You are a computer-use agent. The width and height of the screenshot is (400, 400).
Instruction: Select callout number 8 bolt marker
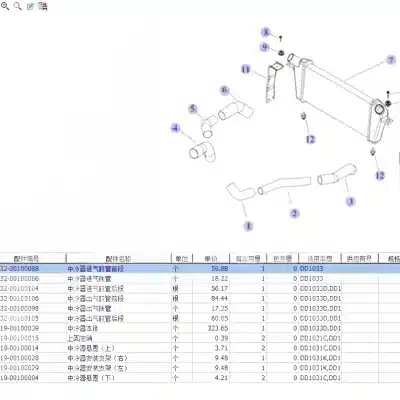tap(266, 32)
